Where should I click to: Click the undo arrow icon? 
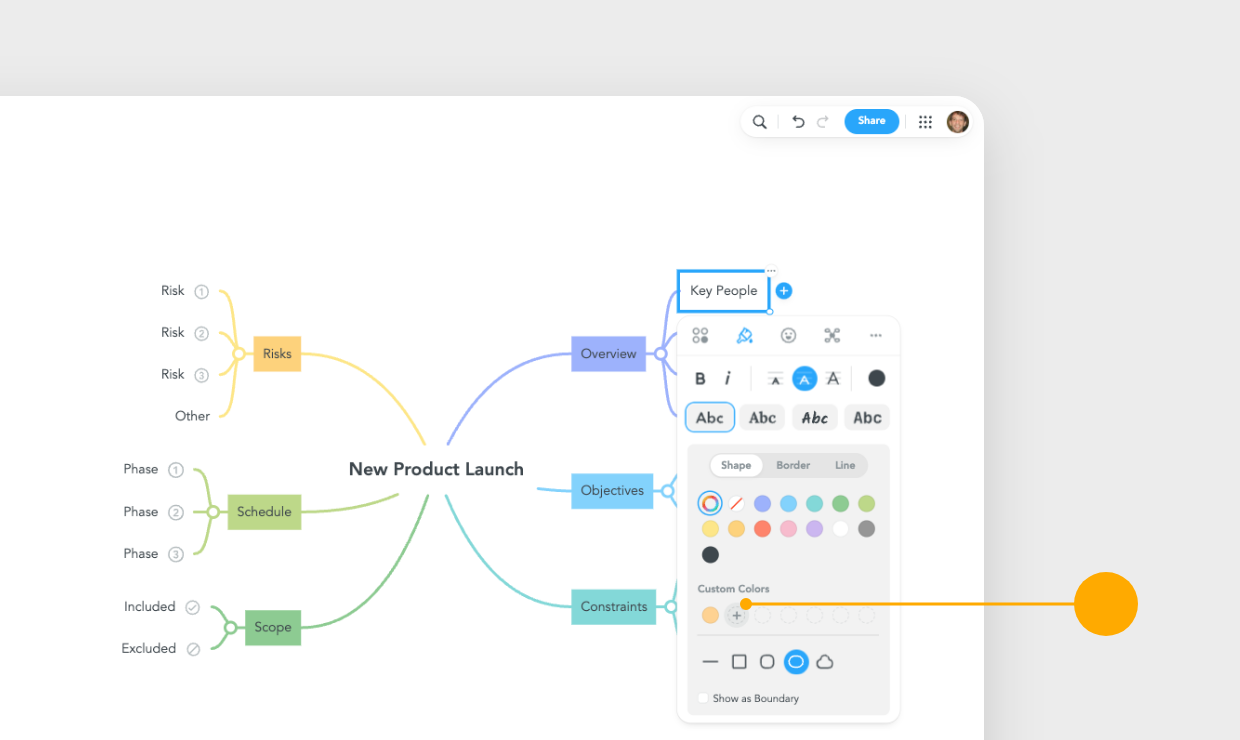pos(797,121)
